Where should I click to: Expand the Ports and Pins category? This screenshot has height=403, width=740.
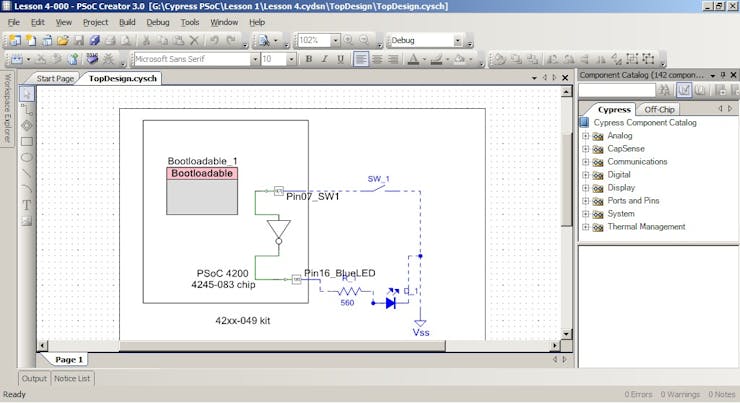[x=586, y=201]
